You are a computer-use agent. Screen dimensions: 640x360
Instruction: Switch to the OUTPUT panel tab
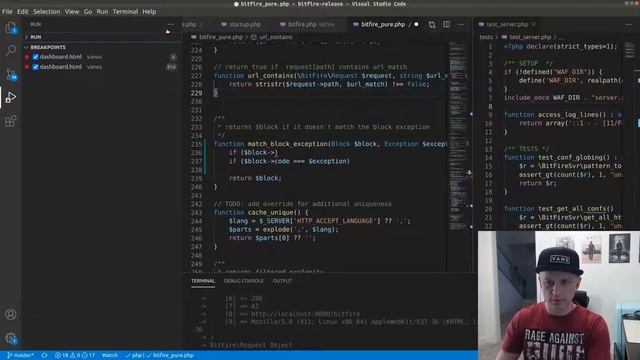pyautogui.click(x=282, y=281)
